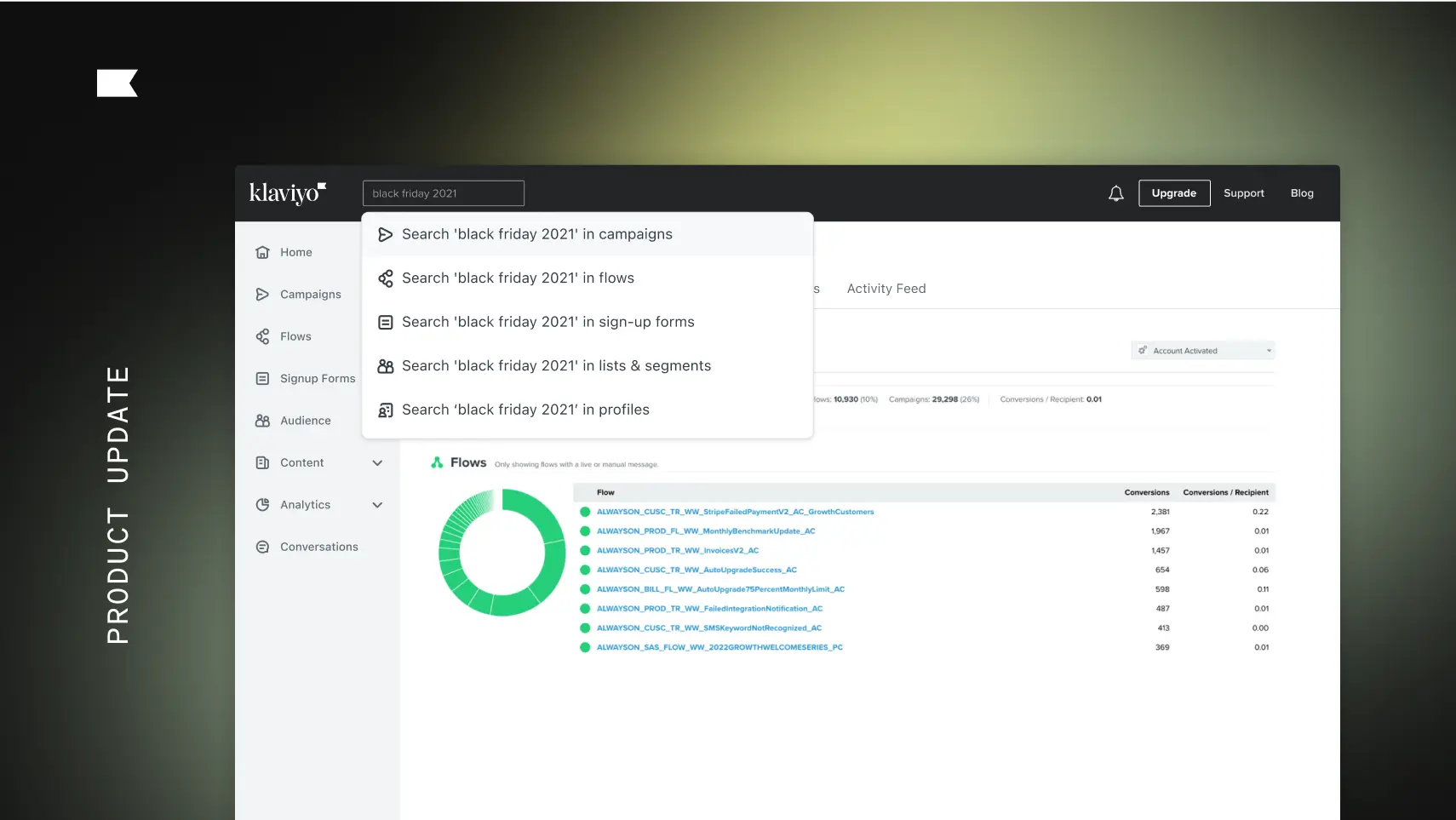Click the Signup Forms sidebar icon
The width and height of the screenshot is (1456, 820).
tap(262, 378)
